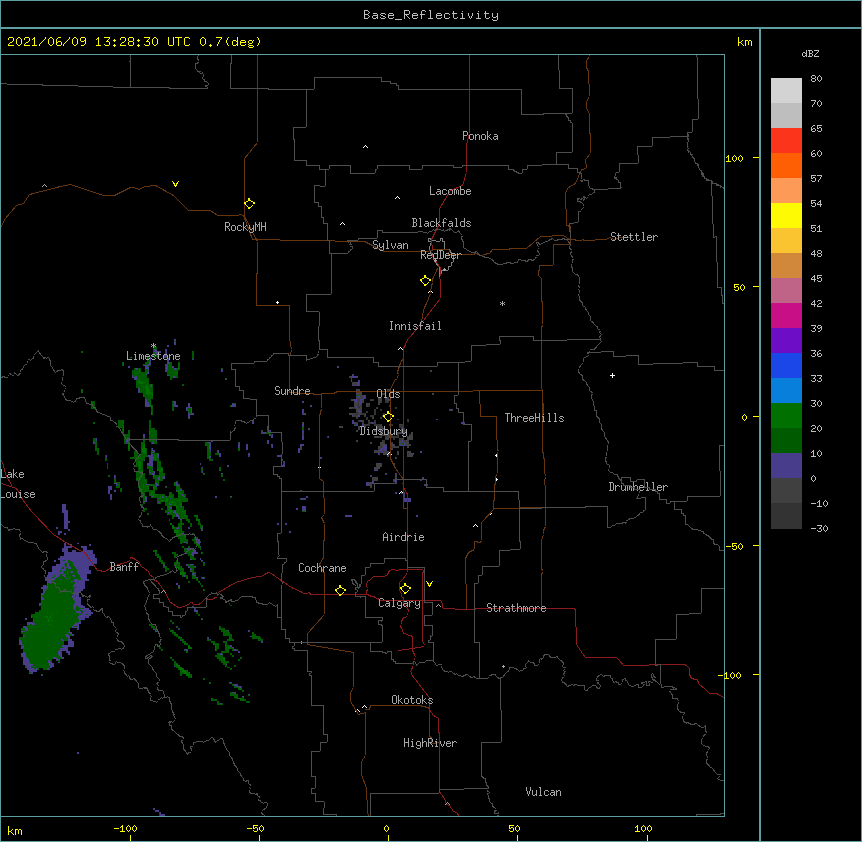Click the yellow marker below Cochrane
The height and width of the screenshot is (842, 862).
[340, 590]
